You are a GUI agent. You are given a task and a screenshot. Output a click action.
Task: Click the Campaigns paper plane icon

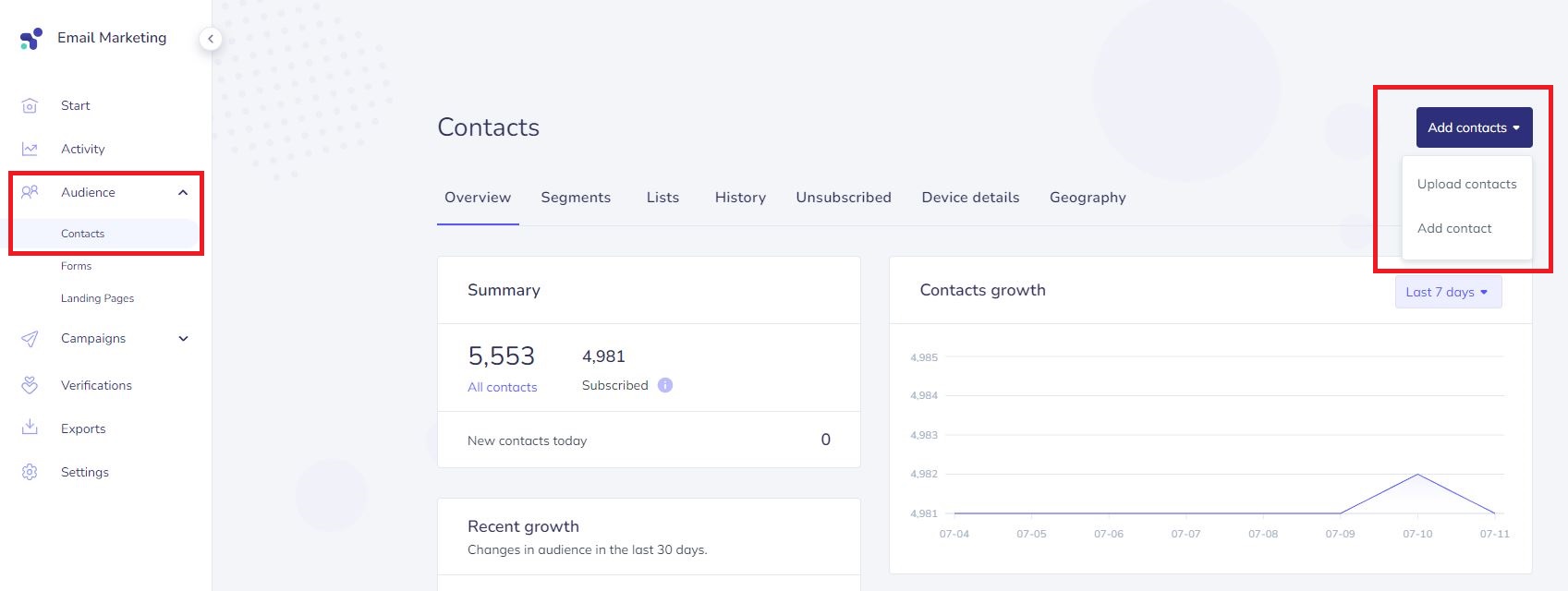(30, 339)
